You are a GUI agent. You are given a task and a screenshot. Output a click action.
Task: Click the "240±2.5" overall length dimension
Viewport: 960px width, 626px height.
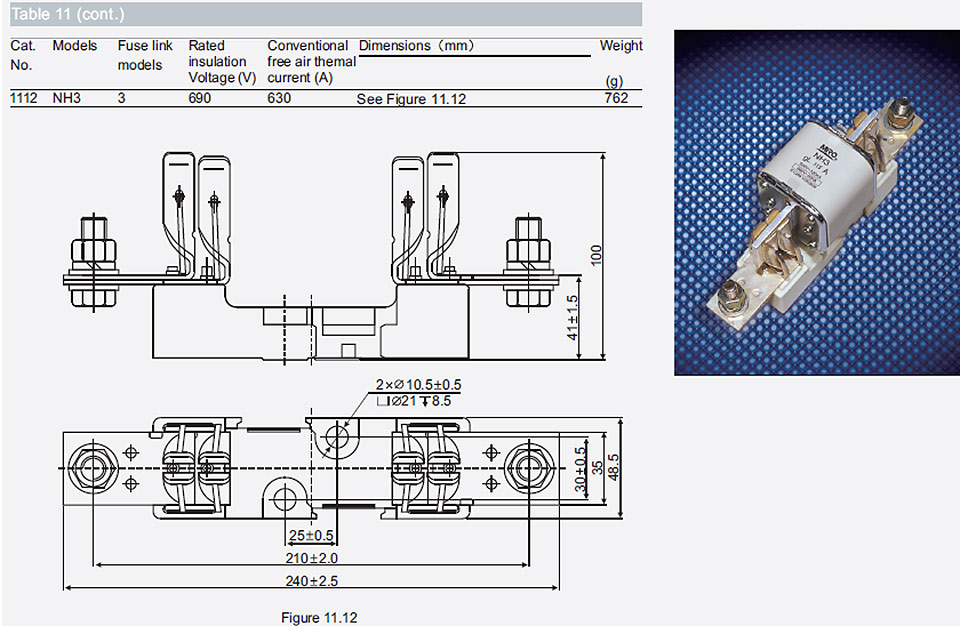[312, 581]
